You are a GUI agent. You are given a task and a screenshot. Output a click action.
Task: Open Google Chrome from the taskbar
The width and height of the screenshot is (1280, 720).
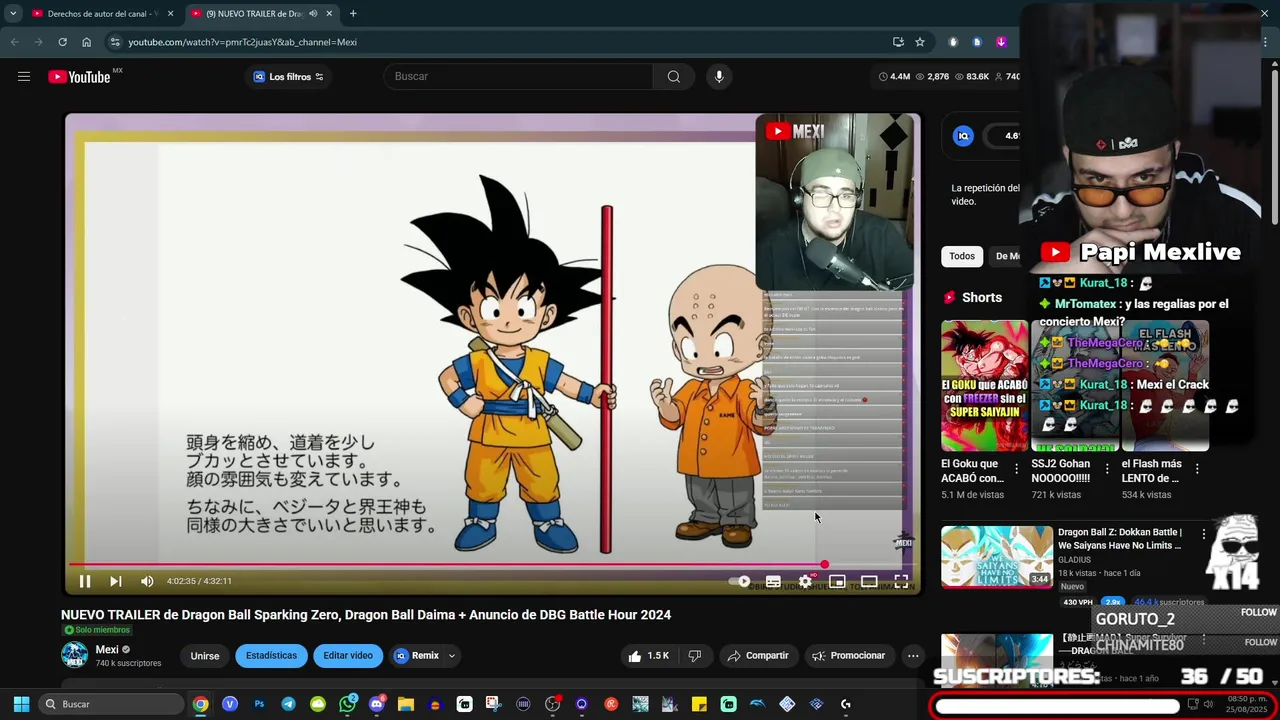coord(201,704)
